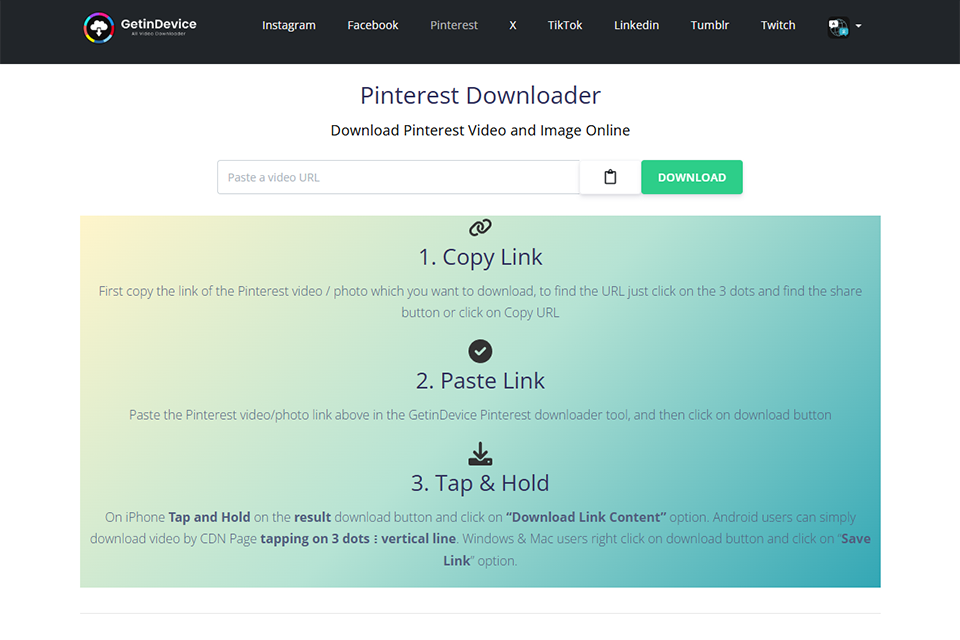Click the chain link icon above Copy Link
Viewport: 960px width, 640px height.
point(480,227)
